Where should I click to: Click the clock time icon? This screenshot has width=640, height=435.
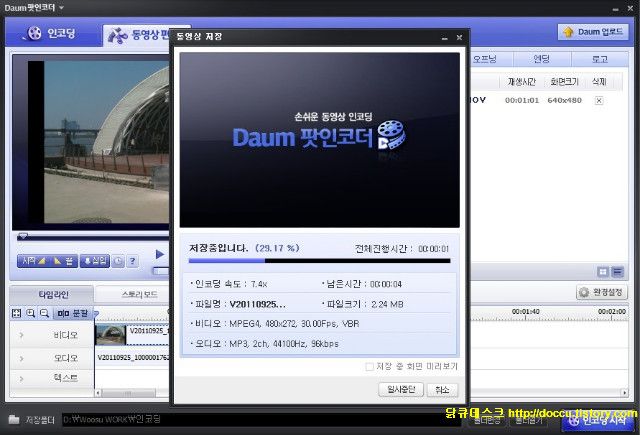coord(118,261)
